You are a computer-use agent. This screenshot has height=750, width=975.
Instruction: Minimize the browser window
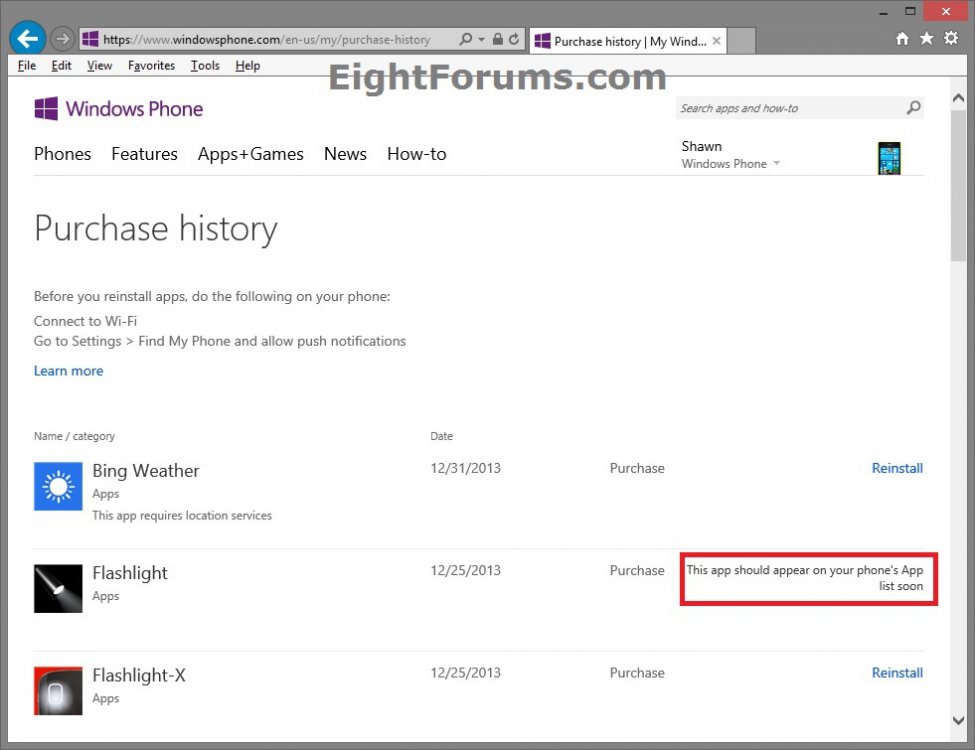point(884,12)
